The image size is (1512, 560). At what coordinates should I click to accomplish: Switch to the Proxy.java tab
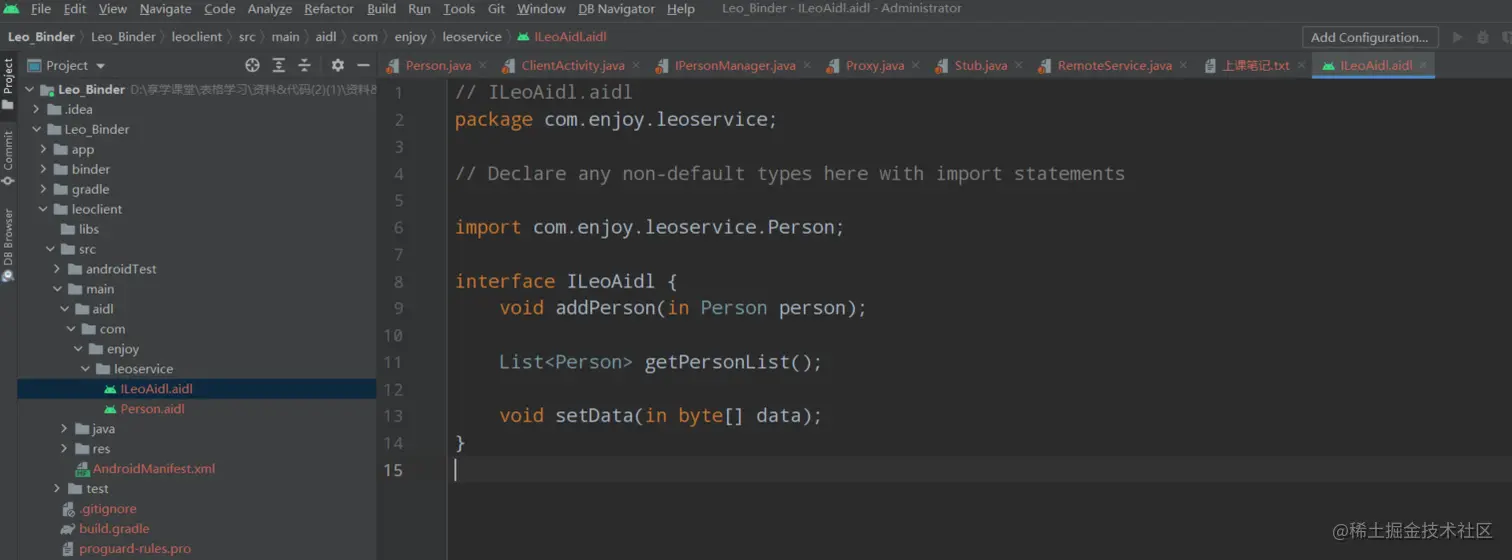pyautogui.click(x=875, y=65)
